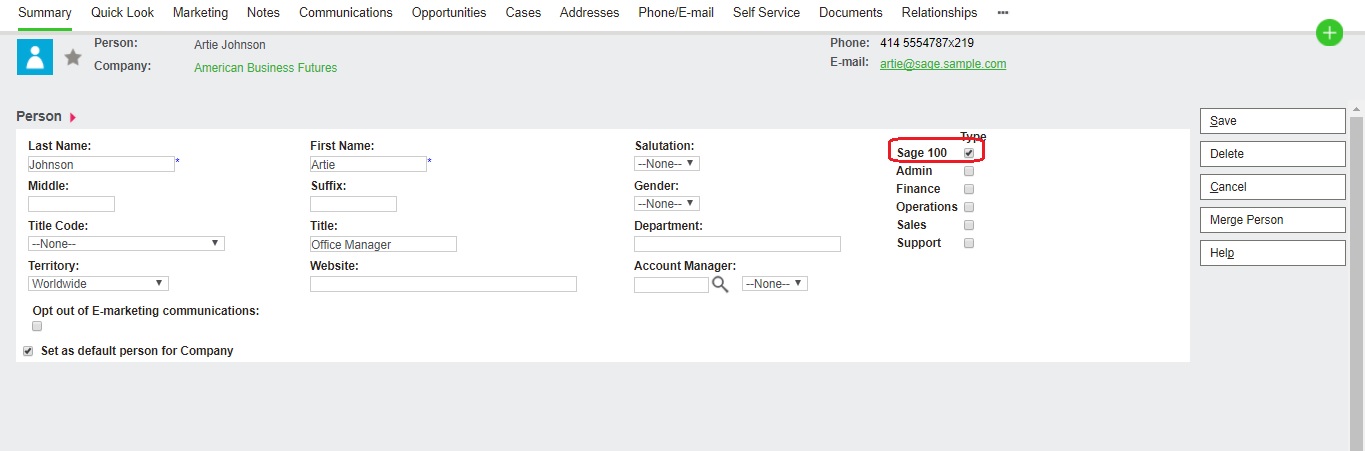Switch to the Opportunities tab

449,13
